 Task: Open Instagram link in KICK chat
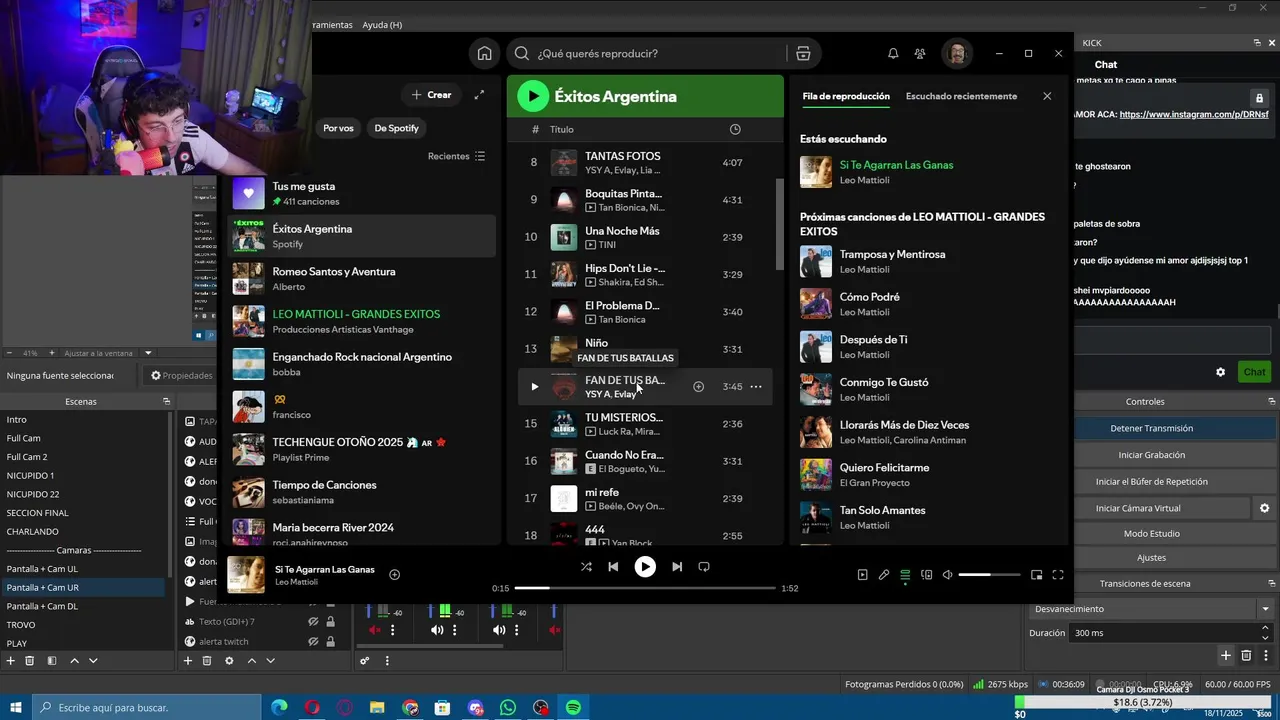tap(1194, 114)
